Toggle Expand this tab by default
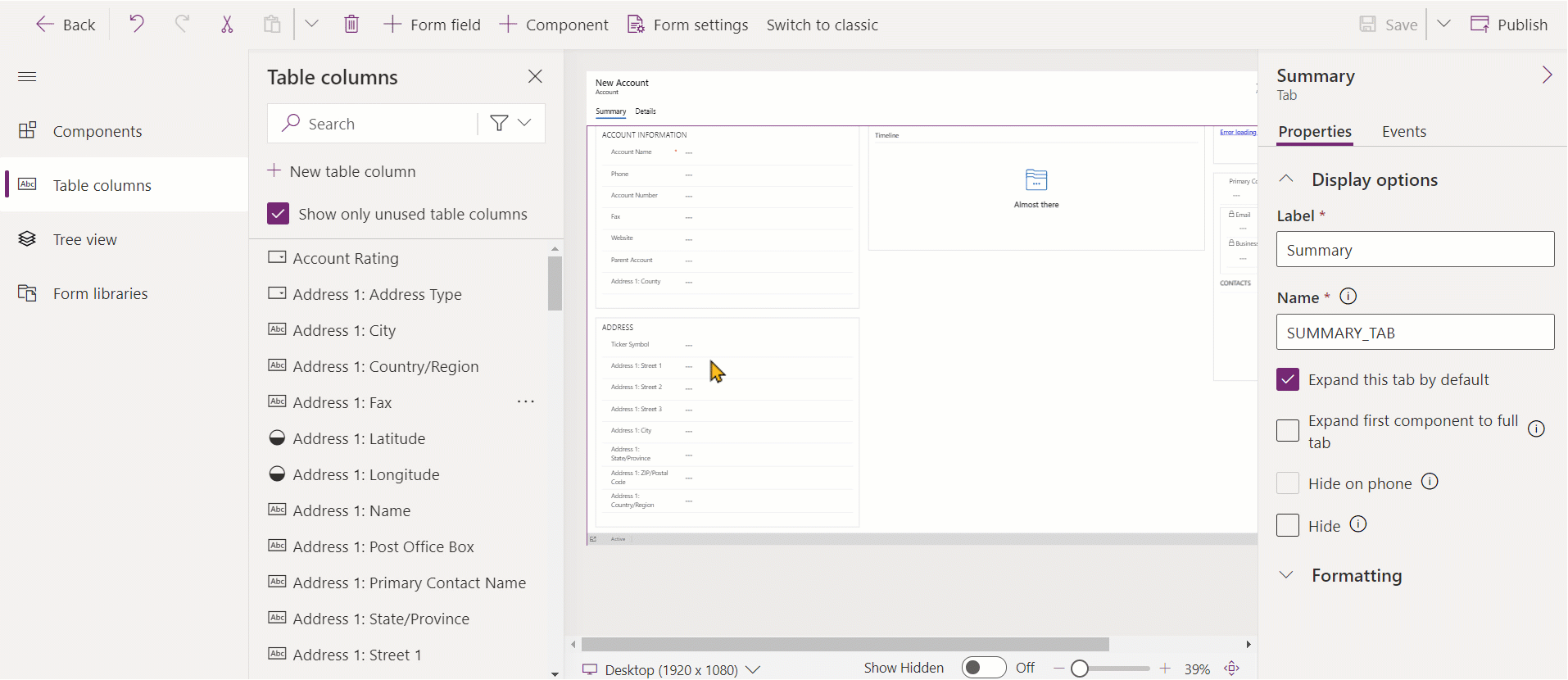 1288,379
